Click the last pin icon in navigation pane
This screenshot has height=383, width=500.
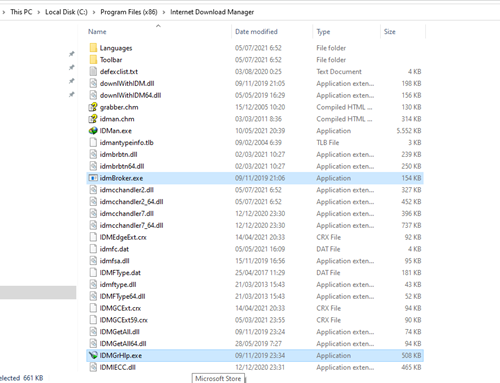click(x=71, y=94)
